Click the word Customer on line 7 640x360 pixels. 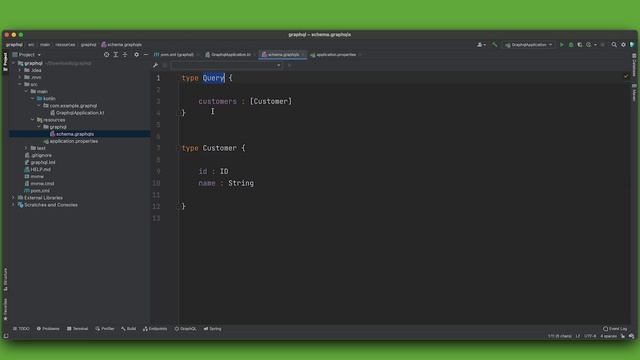click(220, 148)
